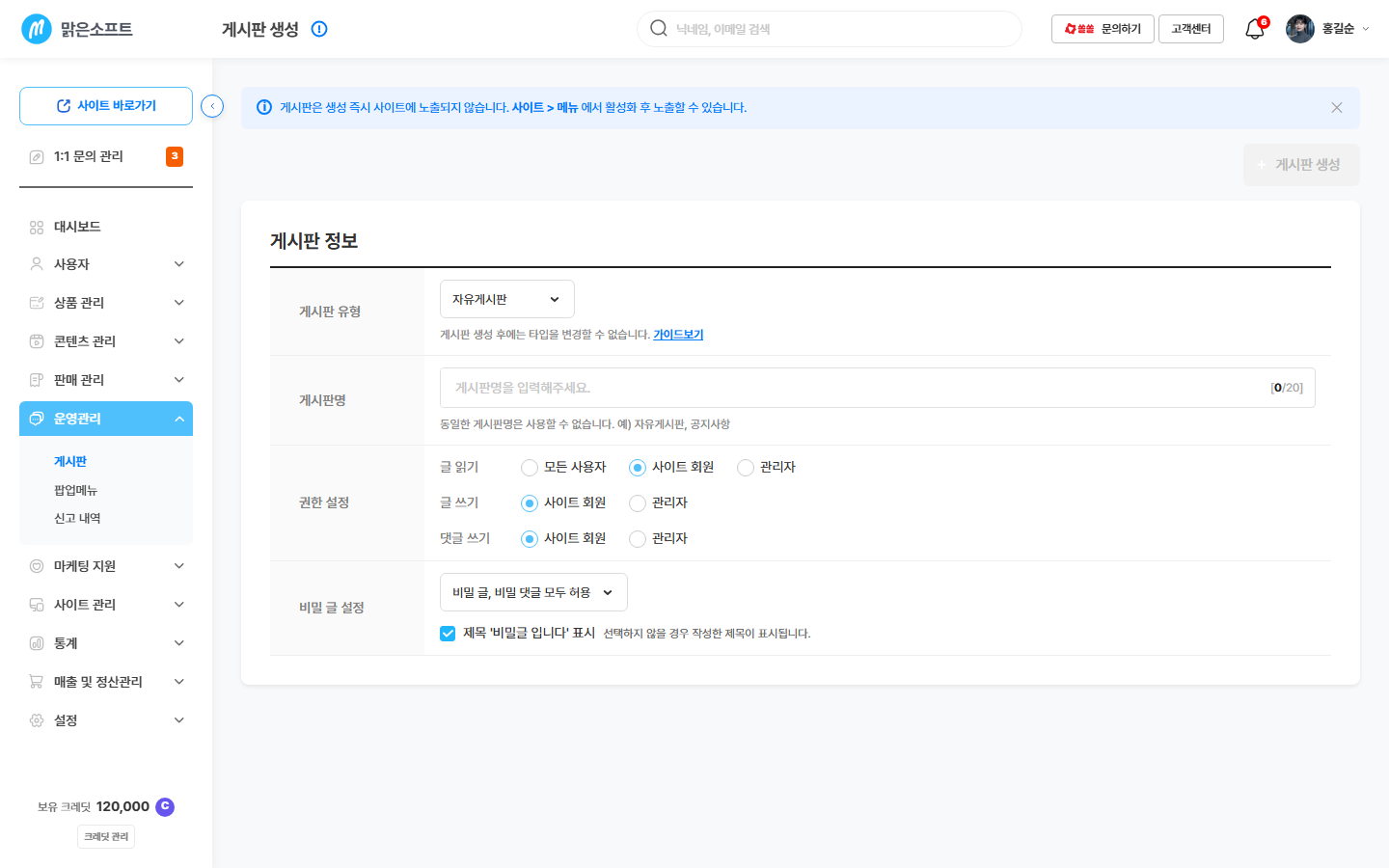Toggle the 제목 '비밀글 입니다' 표시 checkbox
Viewport: 1389px width, 868px height.
448,634
